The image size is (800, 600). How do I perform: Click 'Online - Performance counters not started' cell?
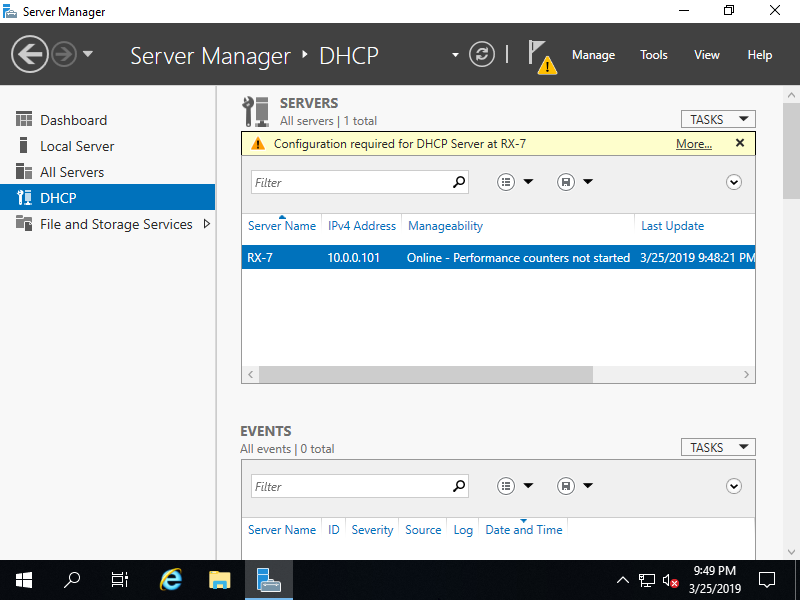point(518,258)
